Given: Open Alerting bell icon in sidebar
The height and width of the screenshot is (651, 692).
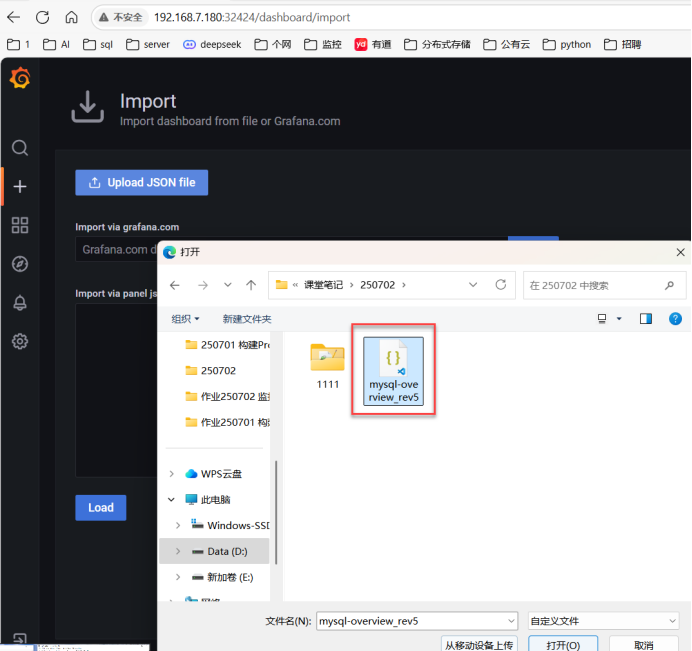Looking at the screenshot, I should coord(20,303).
